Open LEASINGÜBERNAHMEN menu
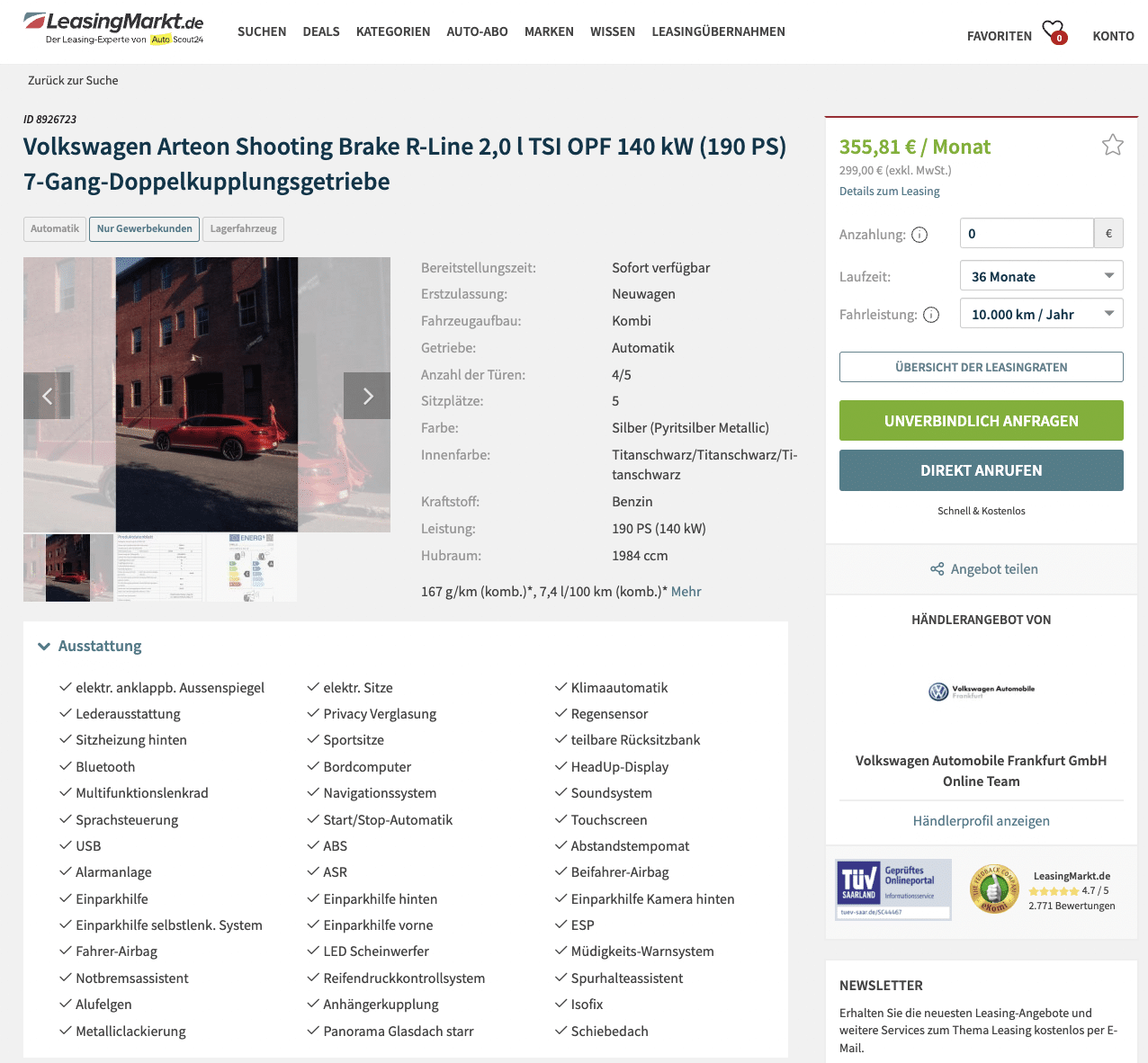The image size is (1148, 1063). coord(719,31)
